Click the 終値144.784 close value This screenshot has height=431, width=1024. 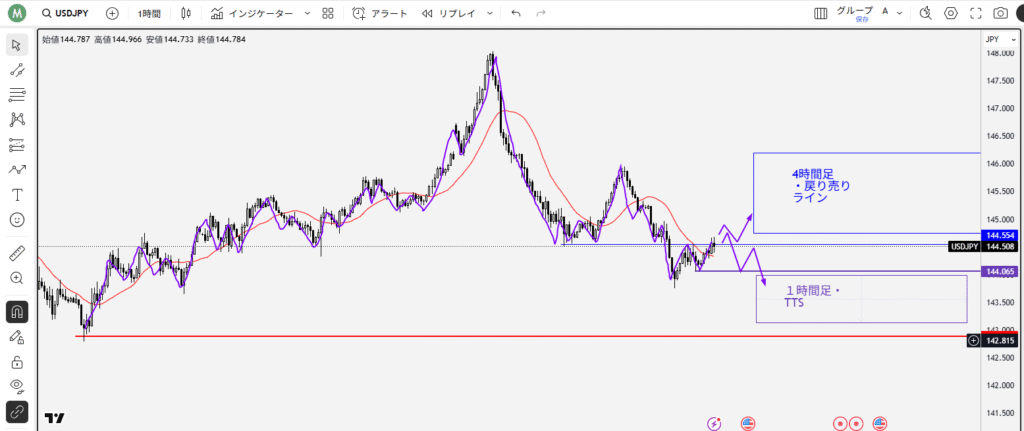point(221,39)
